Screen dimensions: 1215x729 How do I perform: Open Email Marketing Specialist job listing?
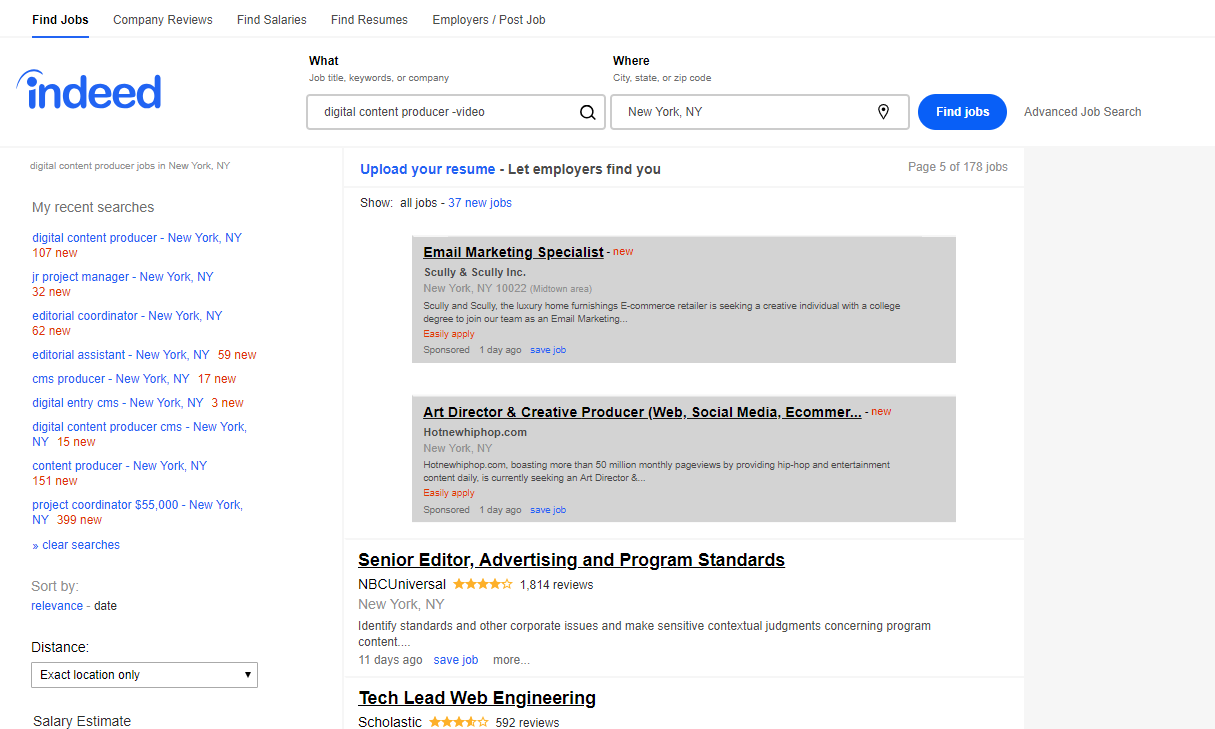513,252
